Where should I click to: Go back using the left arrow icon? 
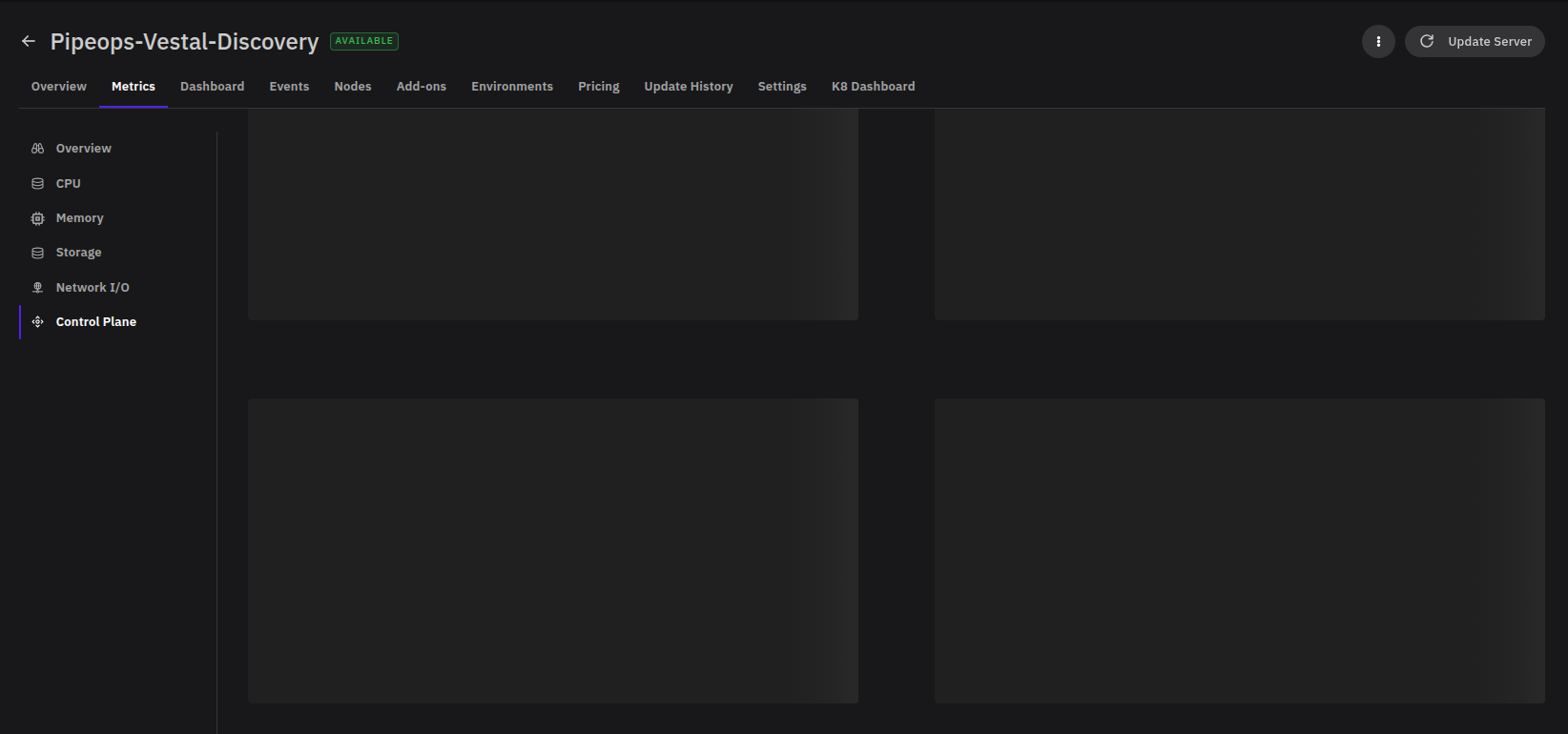click(29, 41)
